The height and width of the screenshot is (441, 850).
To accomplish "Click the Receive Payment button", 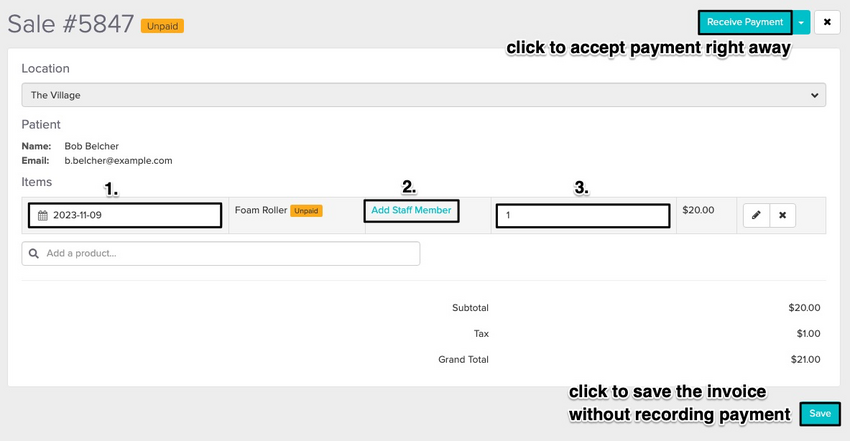I will [745, 22].
